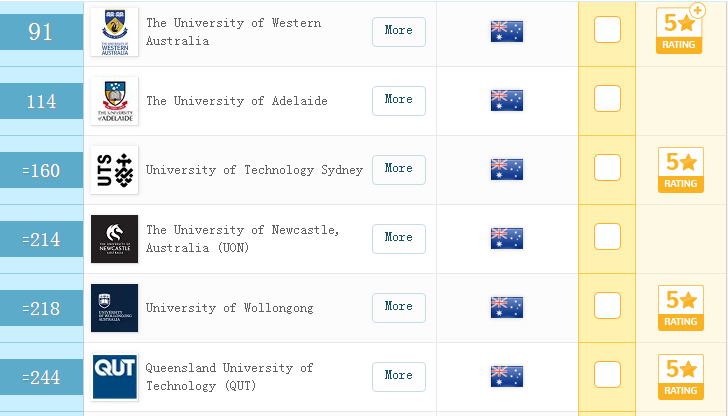Expand More for University of Technology Sydney
Image resolution: width=728 pixels, height=416 pixels.
pyautogui.click(x=398, y=169)
